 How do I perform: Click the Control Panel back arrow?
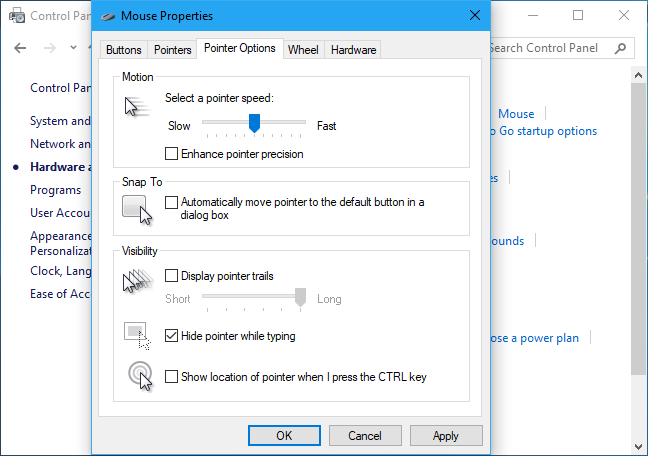click(x=22, y=48)
